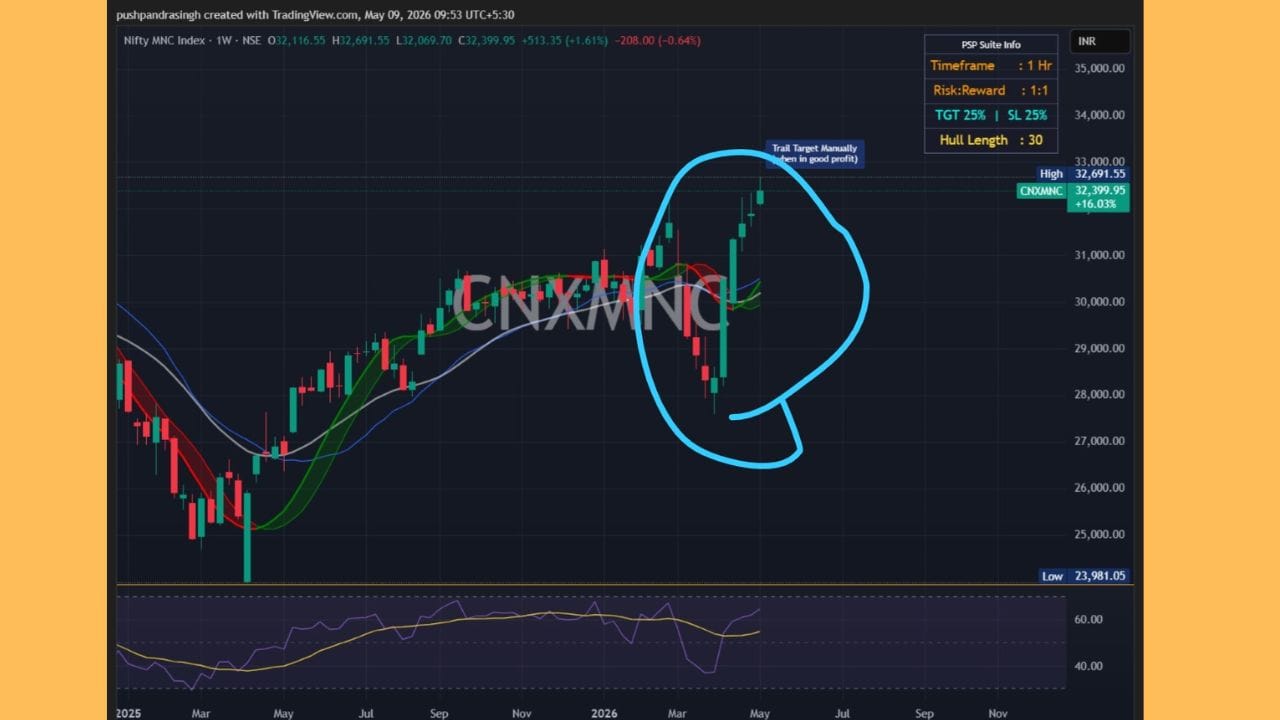Click the 26,000.00 price axis label
The width and height of the screenshot is (1280, 720).
pyautogui.click(x=1099, y=488)
